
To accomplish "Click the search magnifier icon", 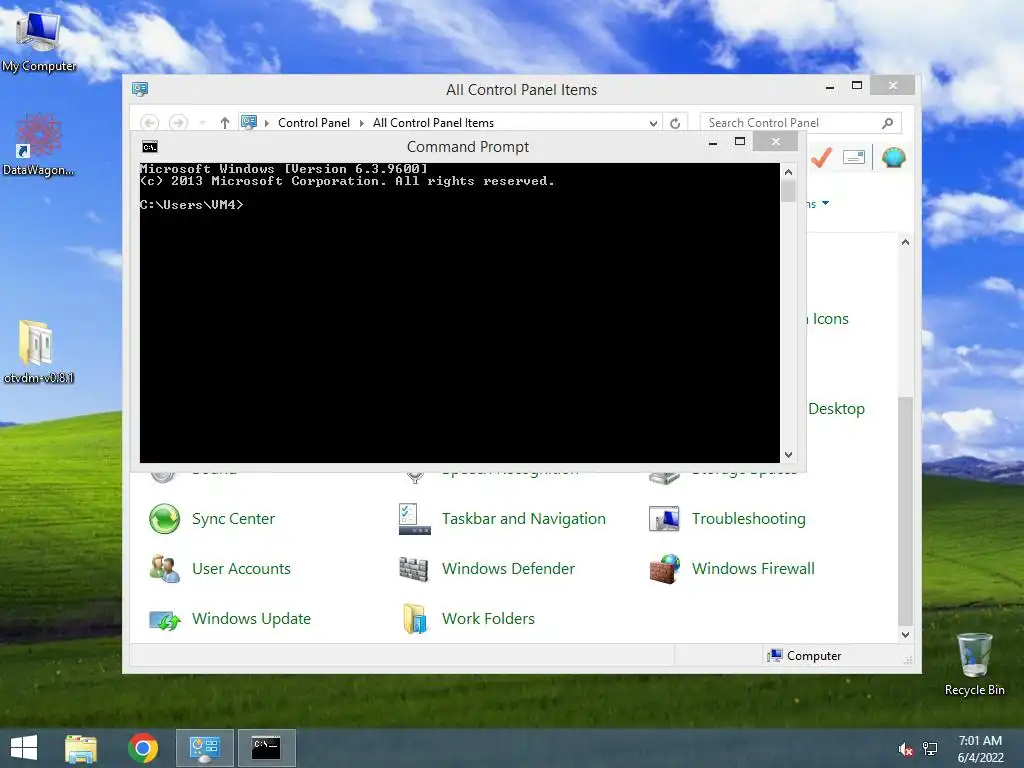I will [887, 123].
